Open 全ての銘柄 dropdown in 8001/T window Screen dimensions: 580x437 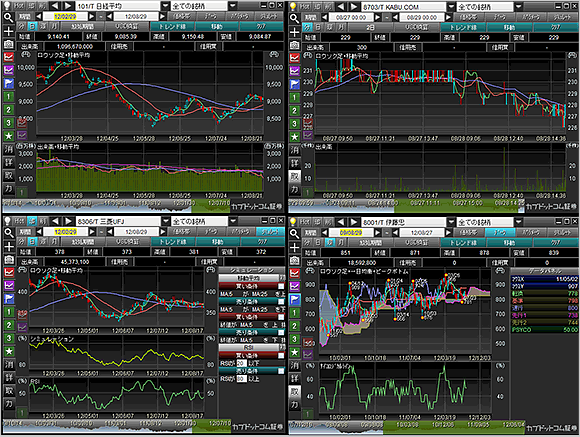coord(519,222)
